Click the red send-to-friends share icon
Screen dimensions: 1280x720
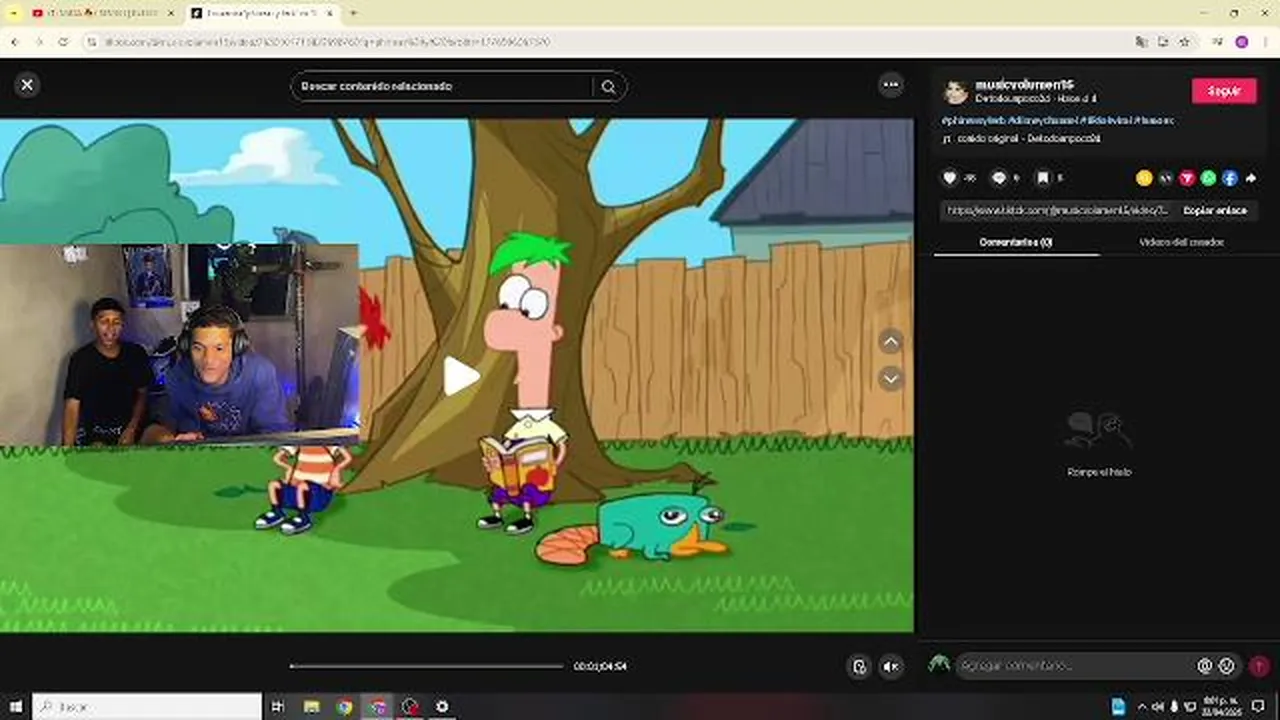1187,178
